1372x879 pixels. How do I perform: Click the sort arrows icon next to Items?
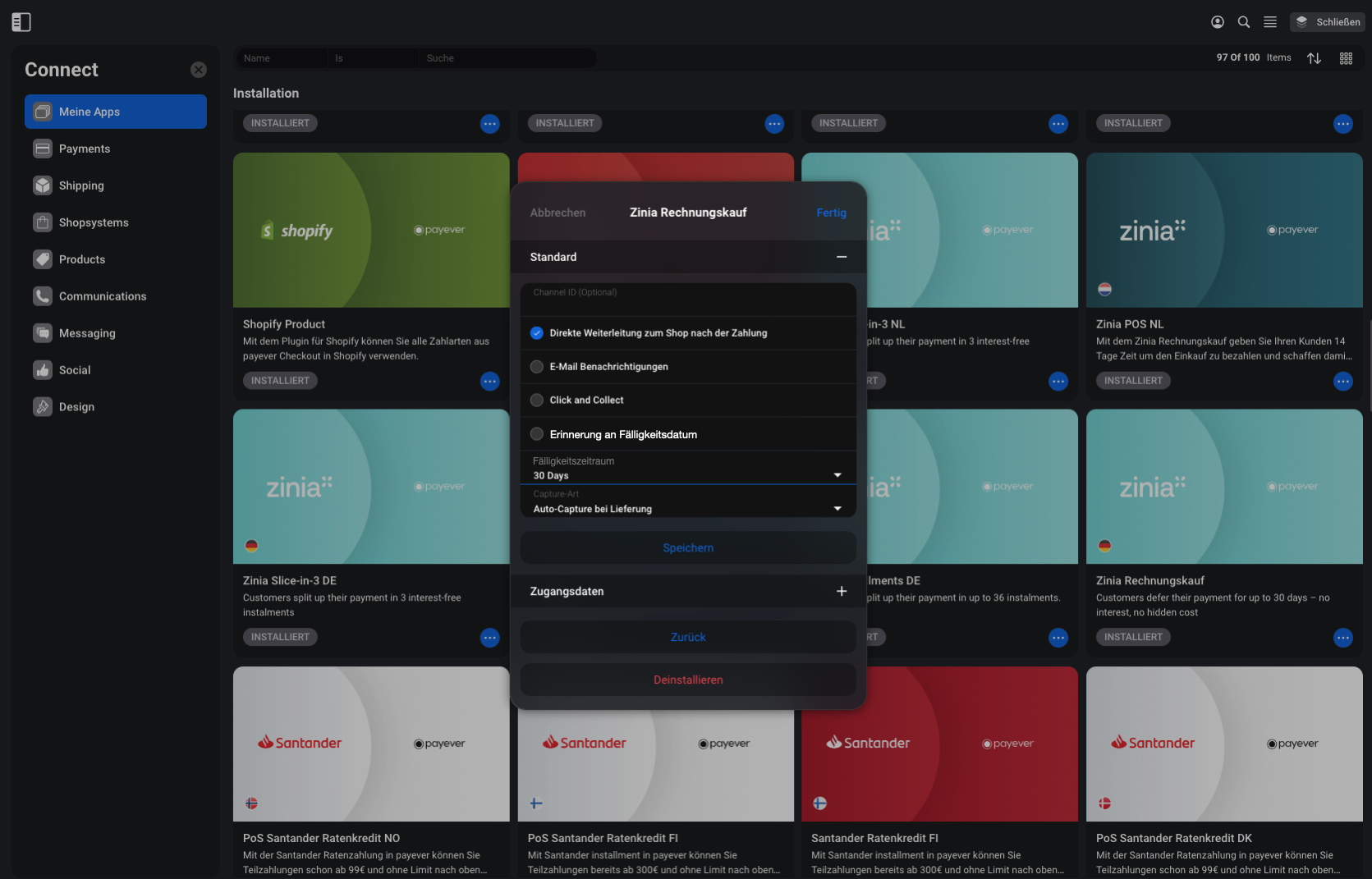(1314, 58)
